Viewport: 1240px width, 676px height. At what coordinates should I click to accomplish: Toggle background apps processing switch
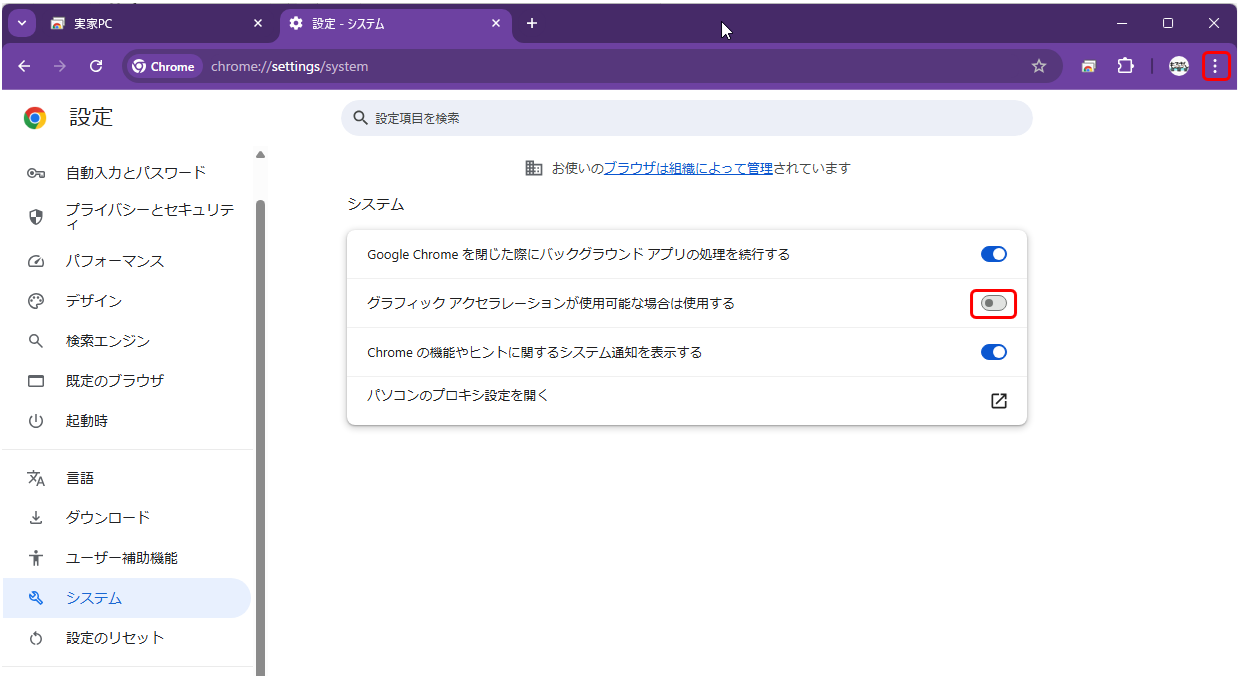click(x=993, y=254)
